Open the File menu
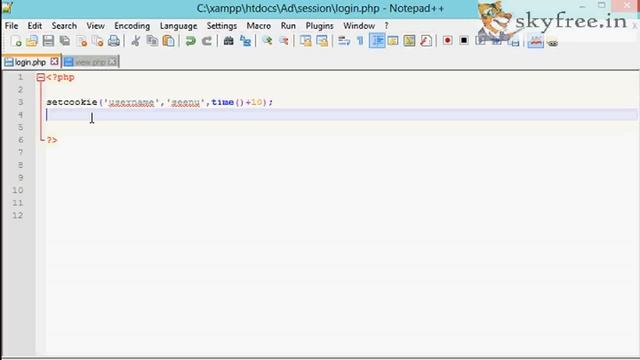This screenshot has width=640, height=360. pyautogui.click(x=11, y=26)
